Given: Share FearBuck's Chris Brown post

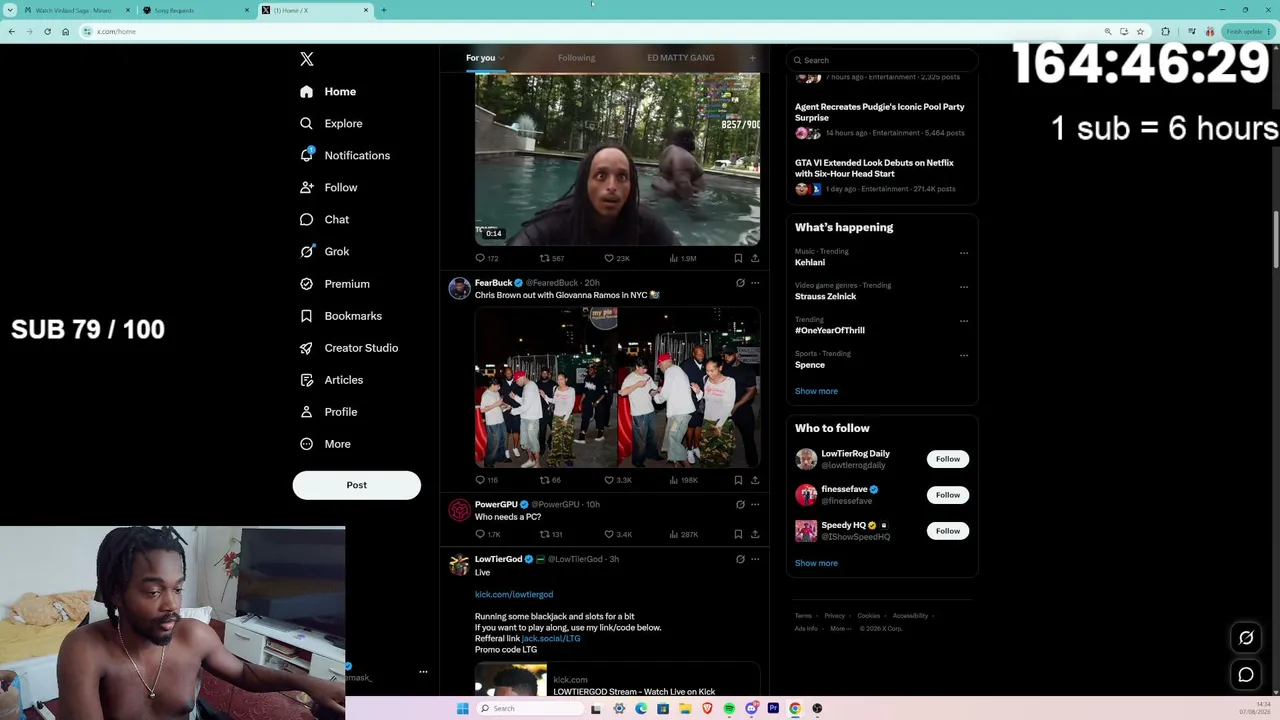Looking at the screenshot, I should tap(755, 480).
